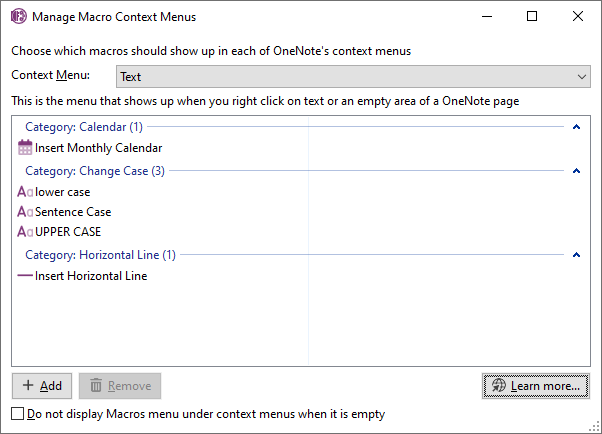Viewport: 602px width, 434px height.
Task: Select the Insert Monthly Calendar macro
Action: pyautogui.click(x=98, y=148)
